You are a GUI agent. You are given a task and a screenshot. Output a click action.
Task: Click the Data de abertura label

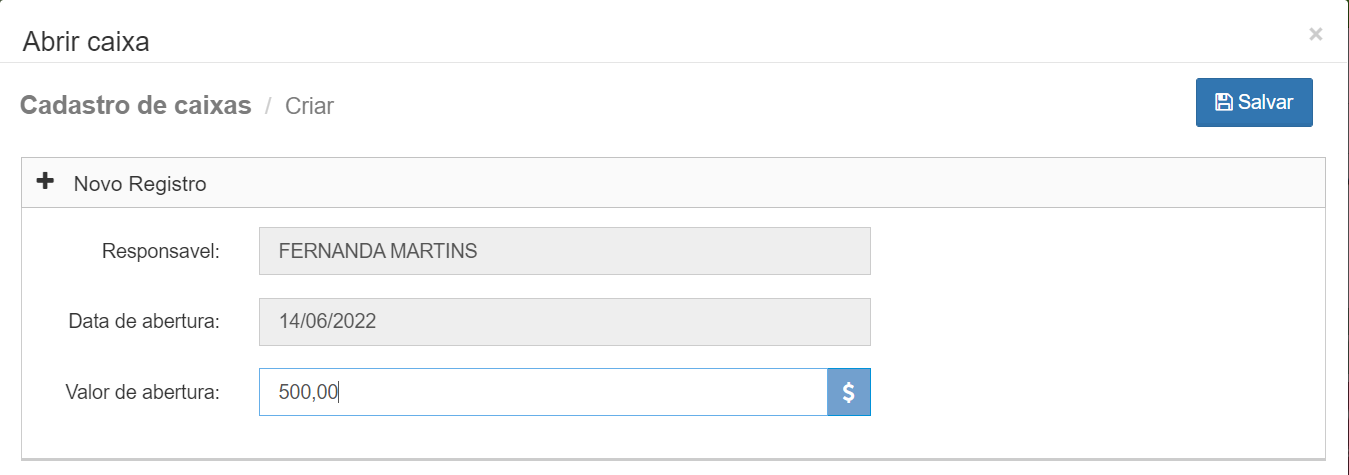[144, 322]
